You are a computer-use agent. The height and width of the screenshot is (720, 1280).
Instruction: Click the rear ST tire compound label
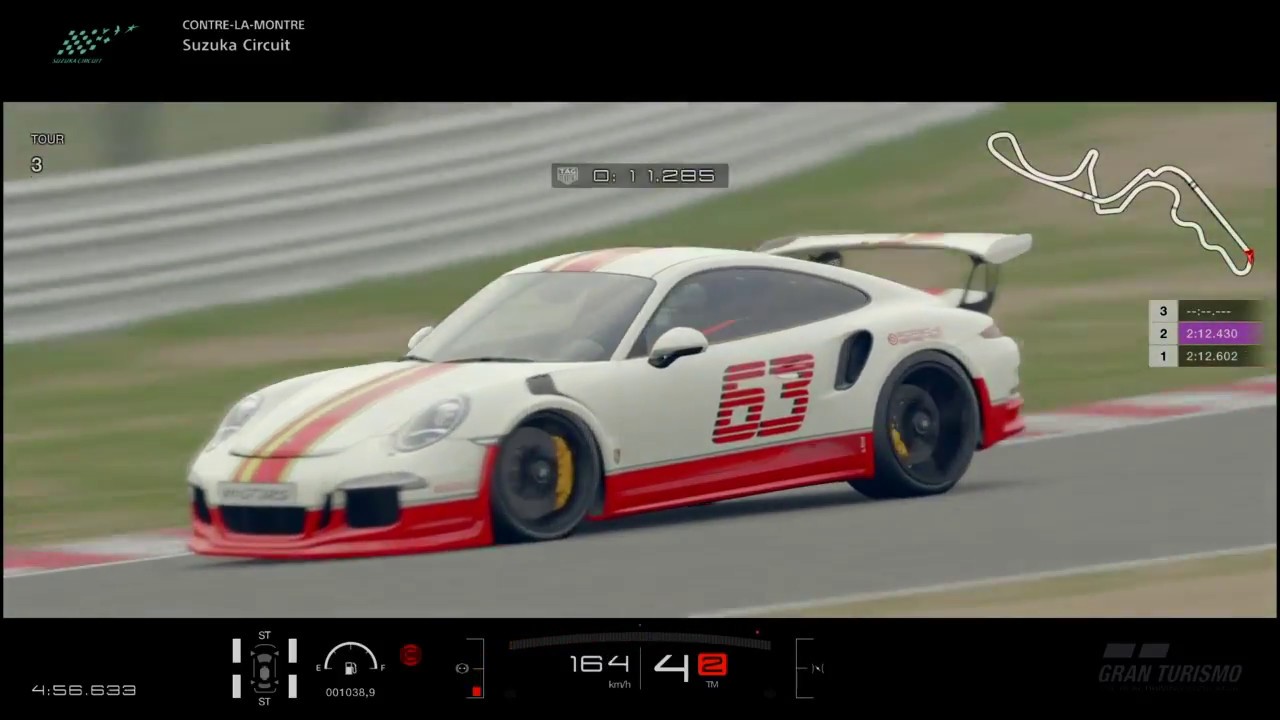point(264,702)
